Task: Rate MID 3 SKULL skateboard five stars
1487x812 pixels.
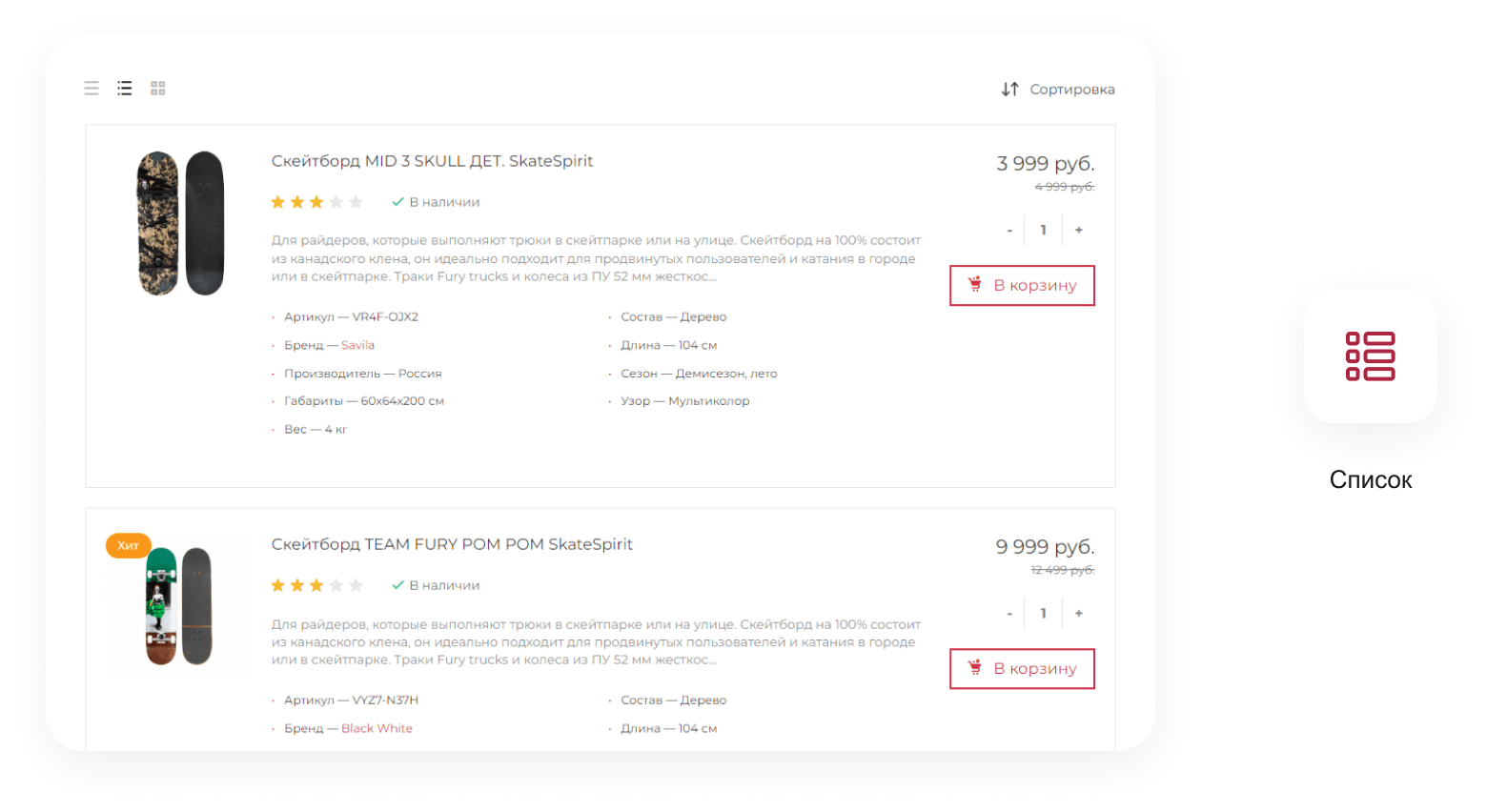Action: click(x=356, y=202)
